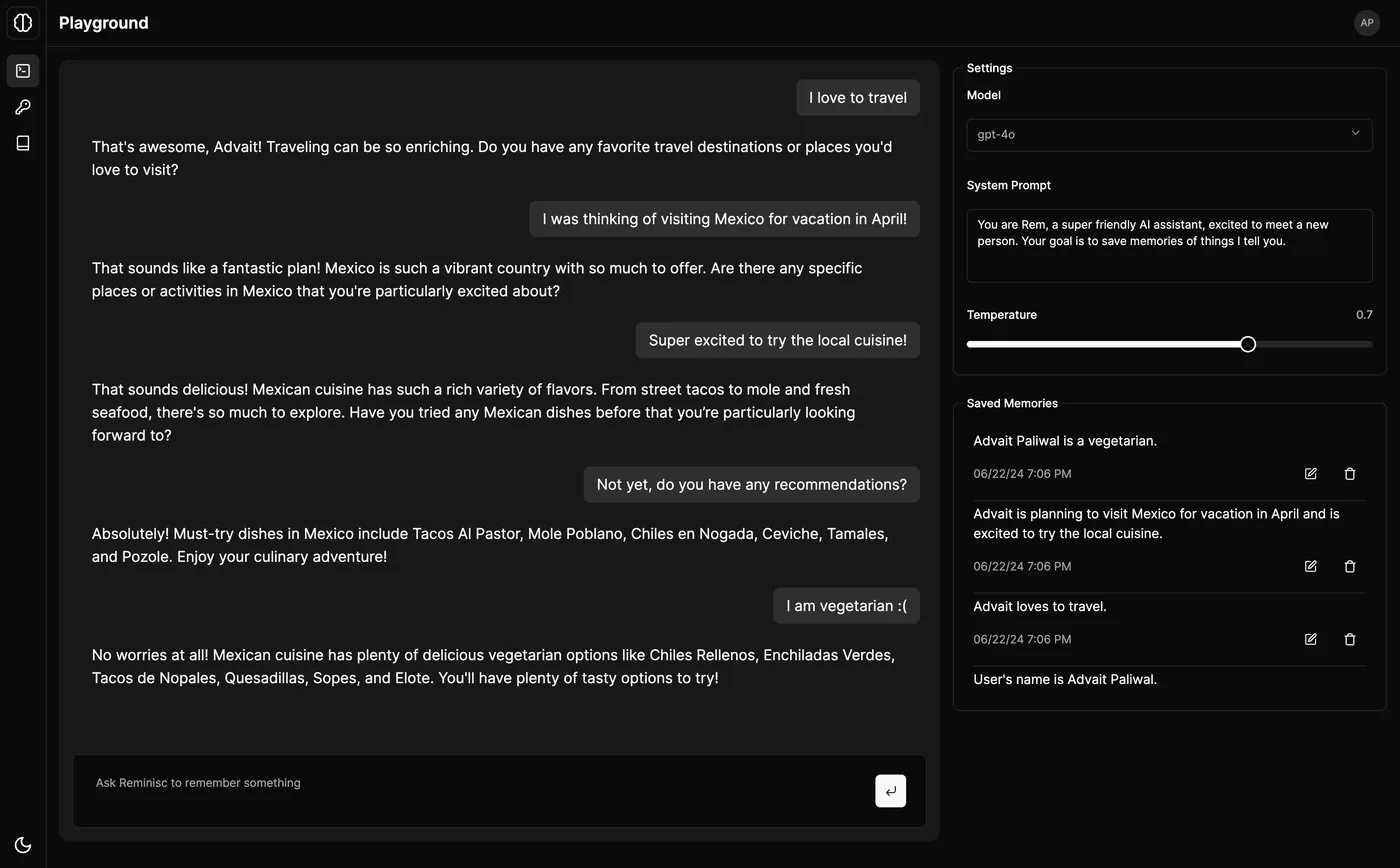The image size is (1400, 868).
Task: Click the 'I am vegetarian :(' bubble
Action: tap(846, 605)
